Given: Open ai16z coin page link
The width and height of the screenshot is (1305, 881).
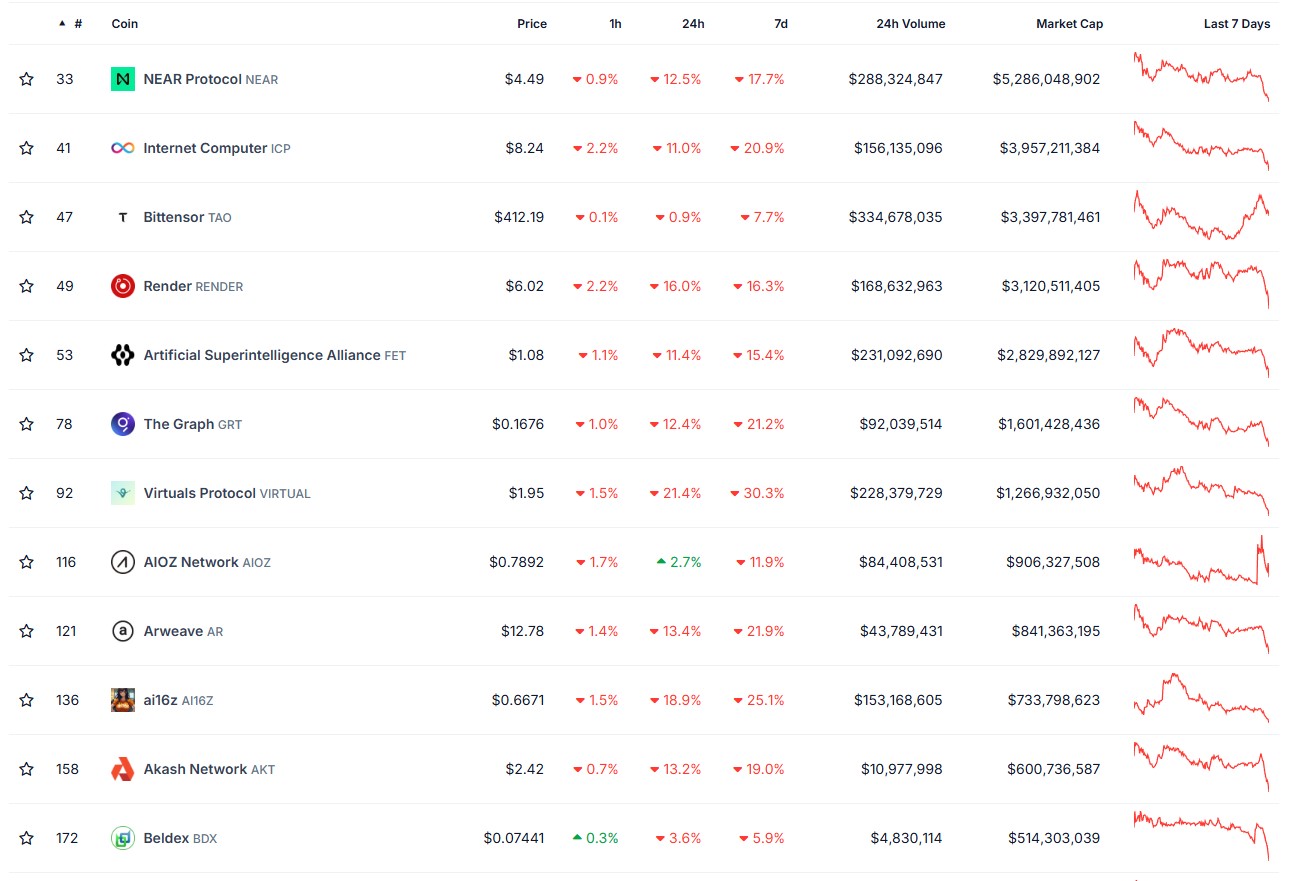Looking at the screenshot, I should [x=178, y=700].
